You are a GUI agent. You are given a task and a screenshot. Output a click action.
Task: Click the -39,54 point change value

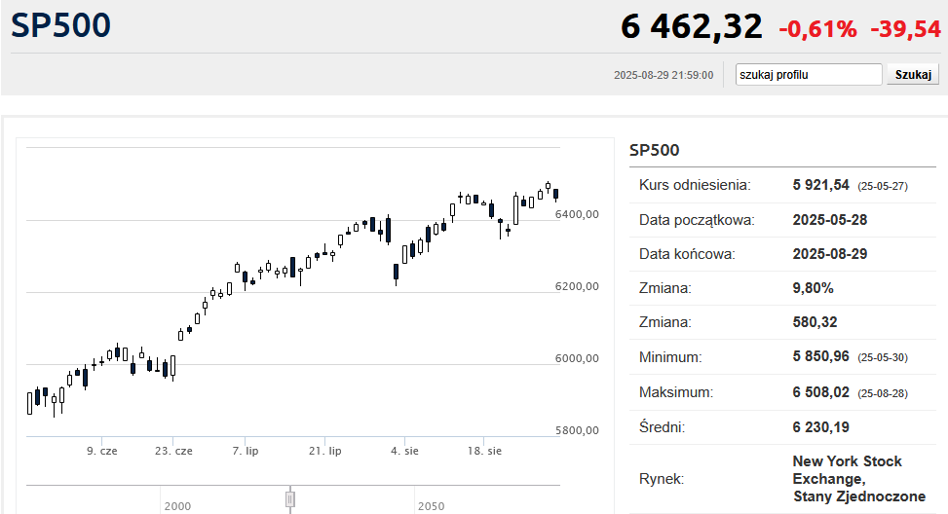pyautogui.click(x=905, y=29)
